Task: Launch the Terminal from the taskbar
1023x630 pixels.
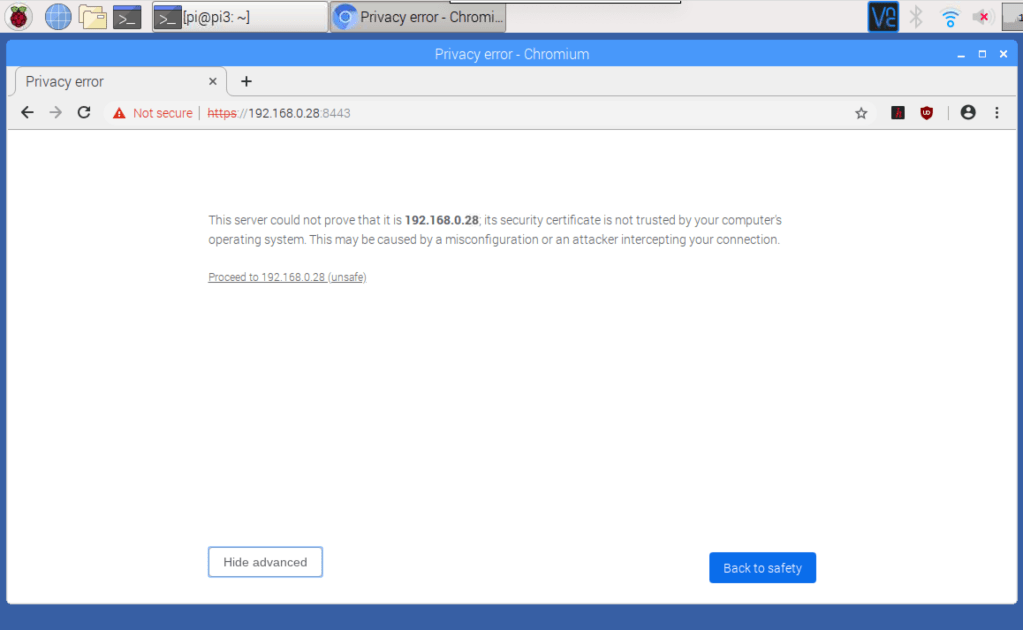Action: click(x=127, y=16)
